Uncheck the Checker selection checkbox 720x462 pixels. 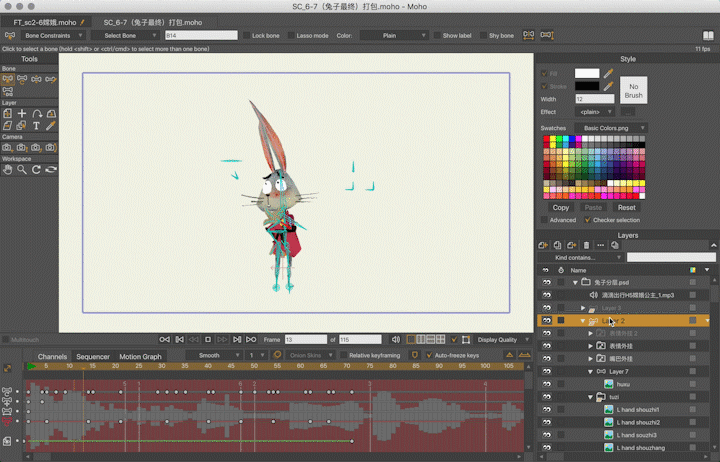click(x=587, y=220)
